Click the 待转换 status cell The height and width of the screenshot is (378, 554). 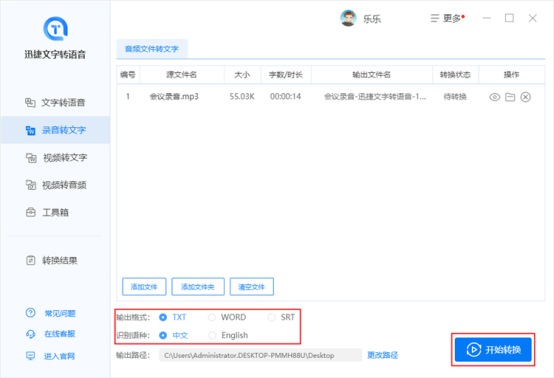click(x=455, y=96)
